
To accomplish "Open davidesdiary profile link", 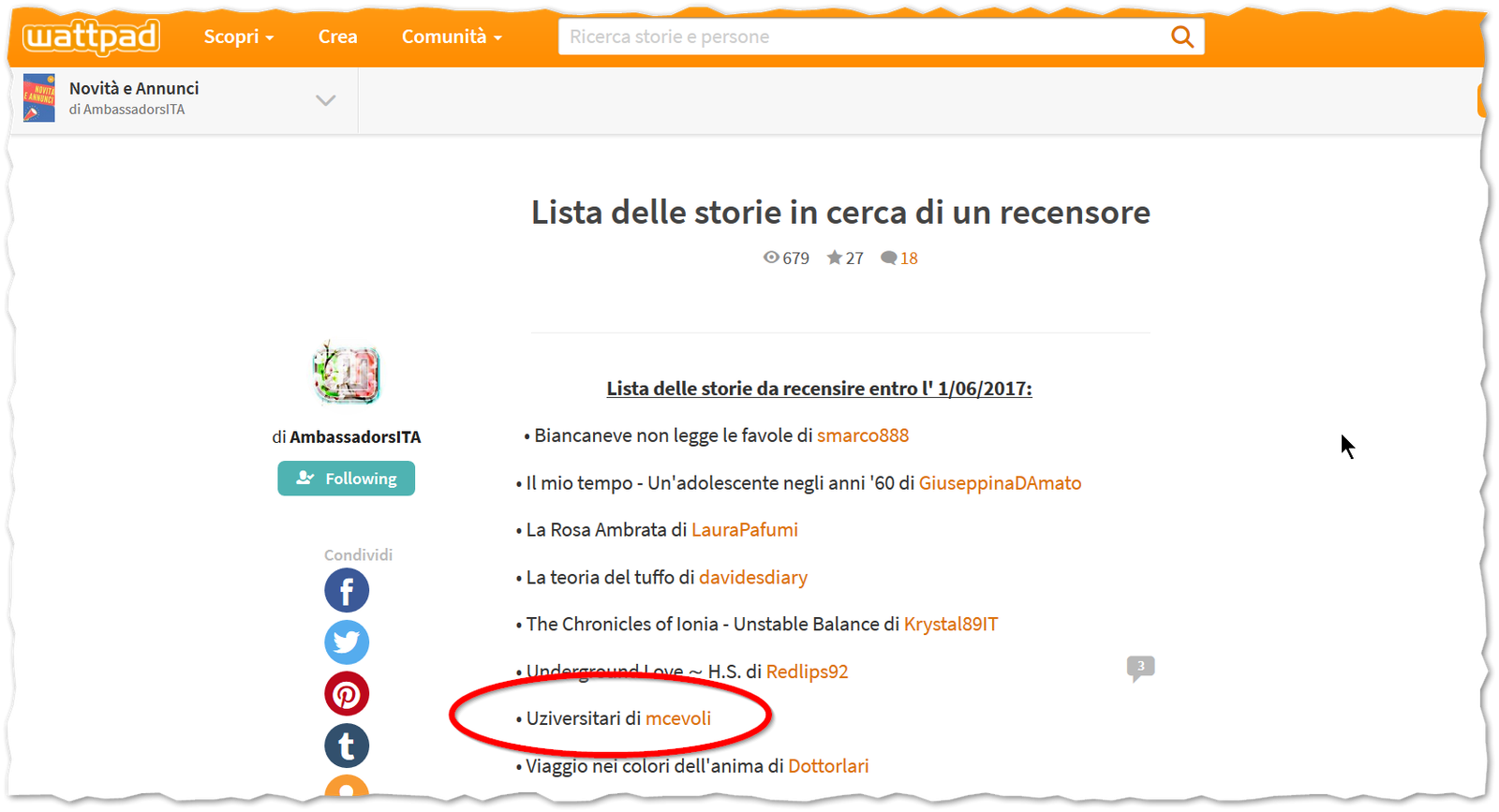I will click(753, 578).
